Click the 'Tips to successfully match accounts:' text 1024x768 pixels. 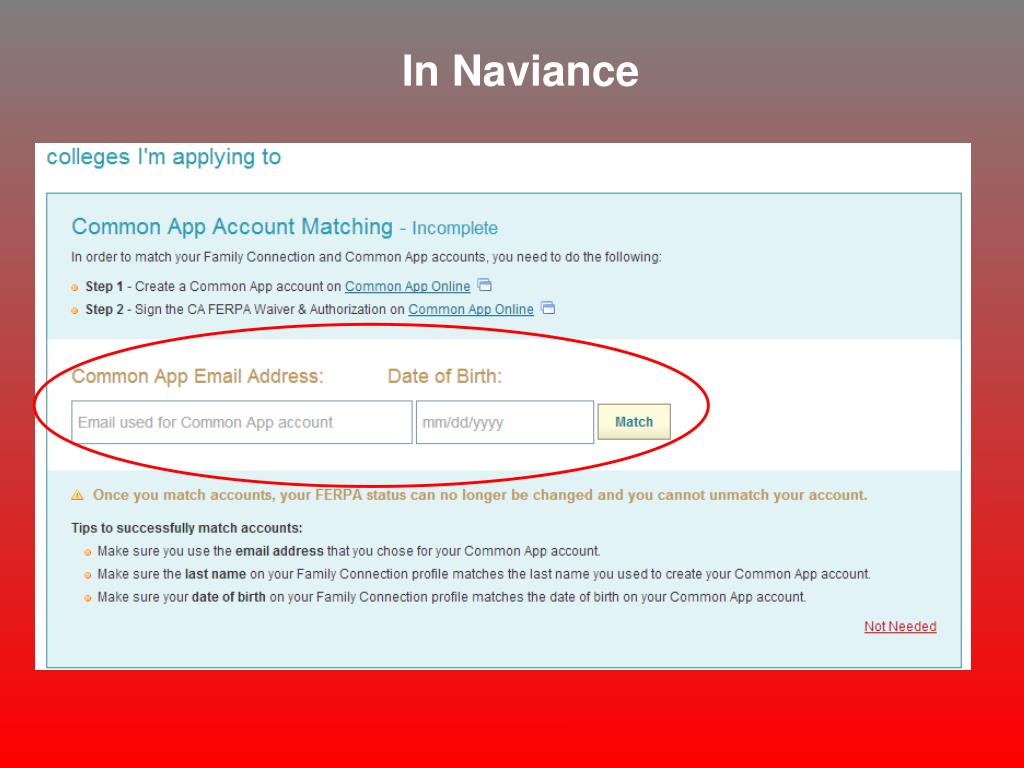(187, 528)
